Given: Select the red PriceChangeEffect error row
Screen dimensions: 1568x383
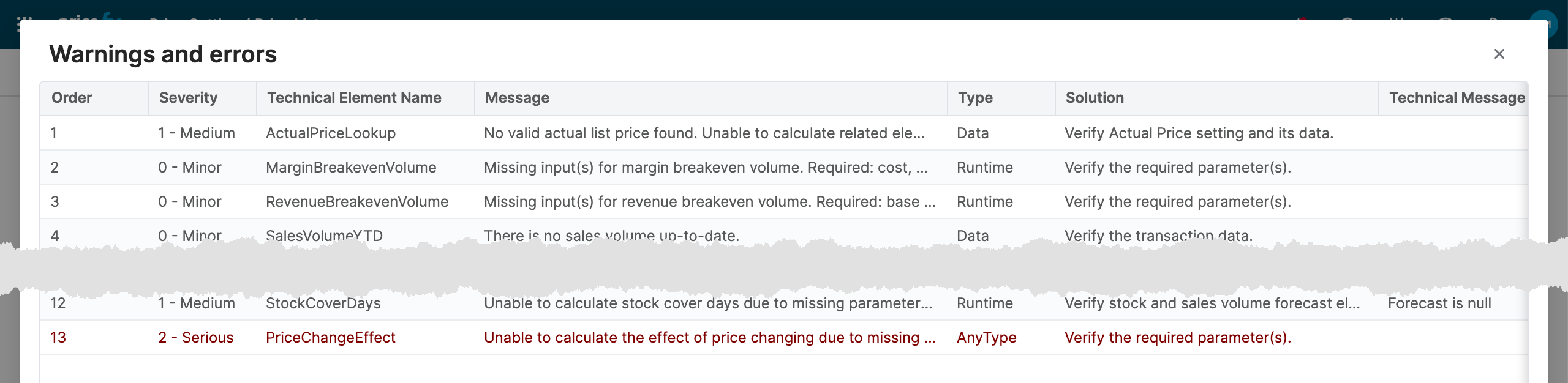Looking at the screenshot, I should point(331,338).
